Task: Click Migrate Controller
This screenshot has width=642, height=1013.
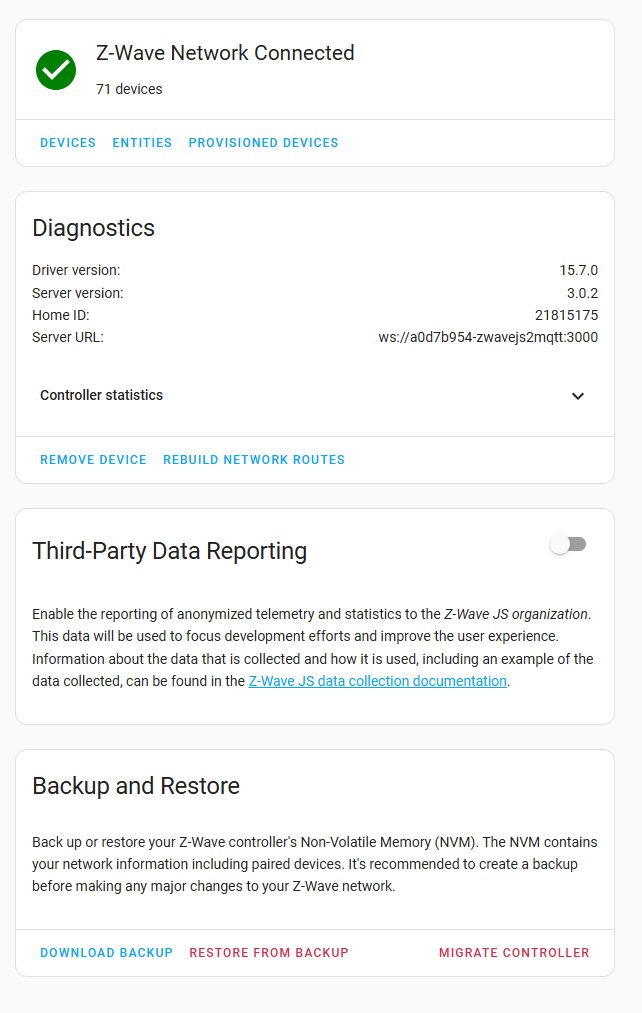Action: tap(514, 953)
